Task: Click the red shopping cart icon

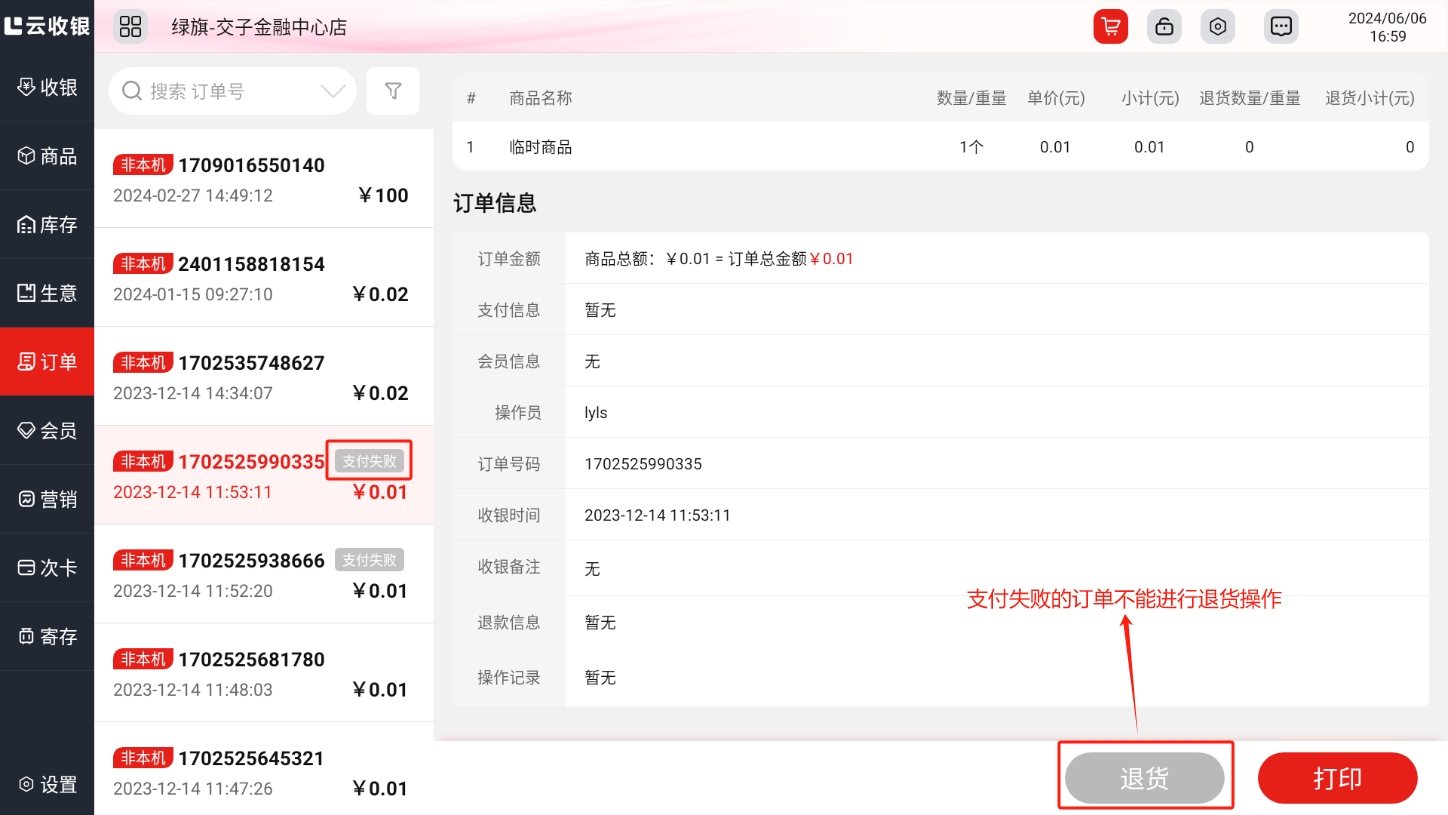Action: (x=1110, y=27)
